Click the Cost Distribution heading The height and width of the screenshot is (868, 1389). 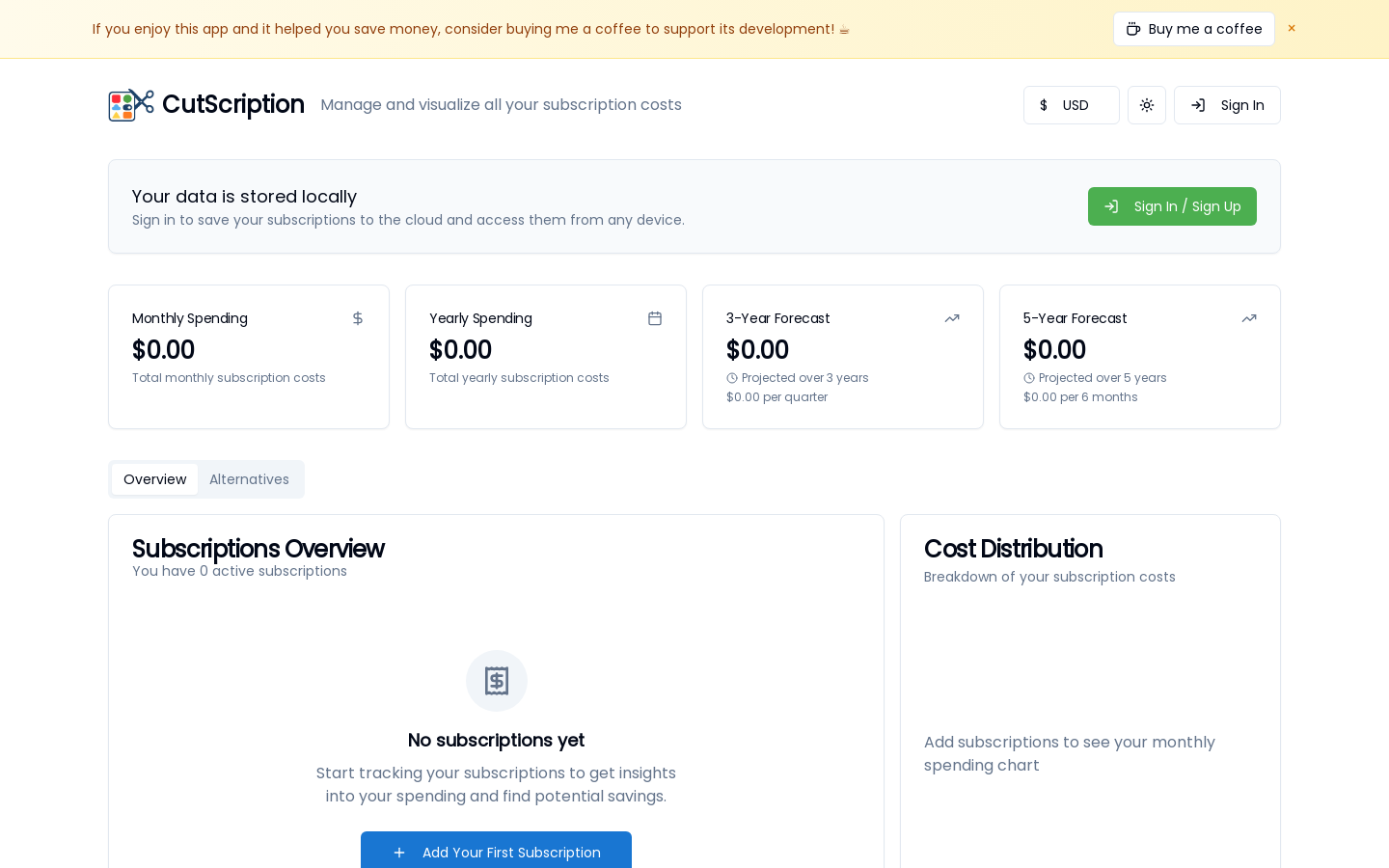[1013, 549]
